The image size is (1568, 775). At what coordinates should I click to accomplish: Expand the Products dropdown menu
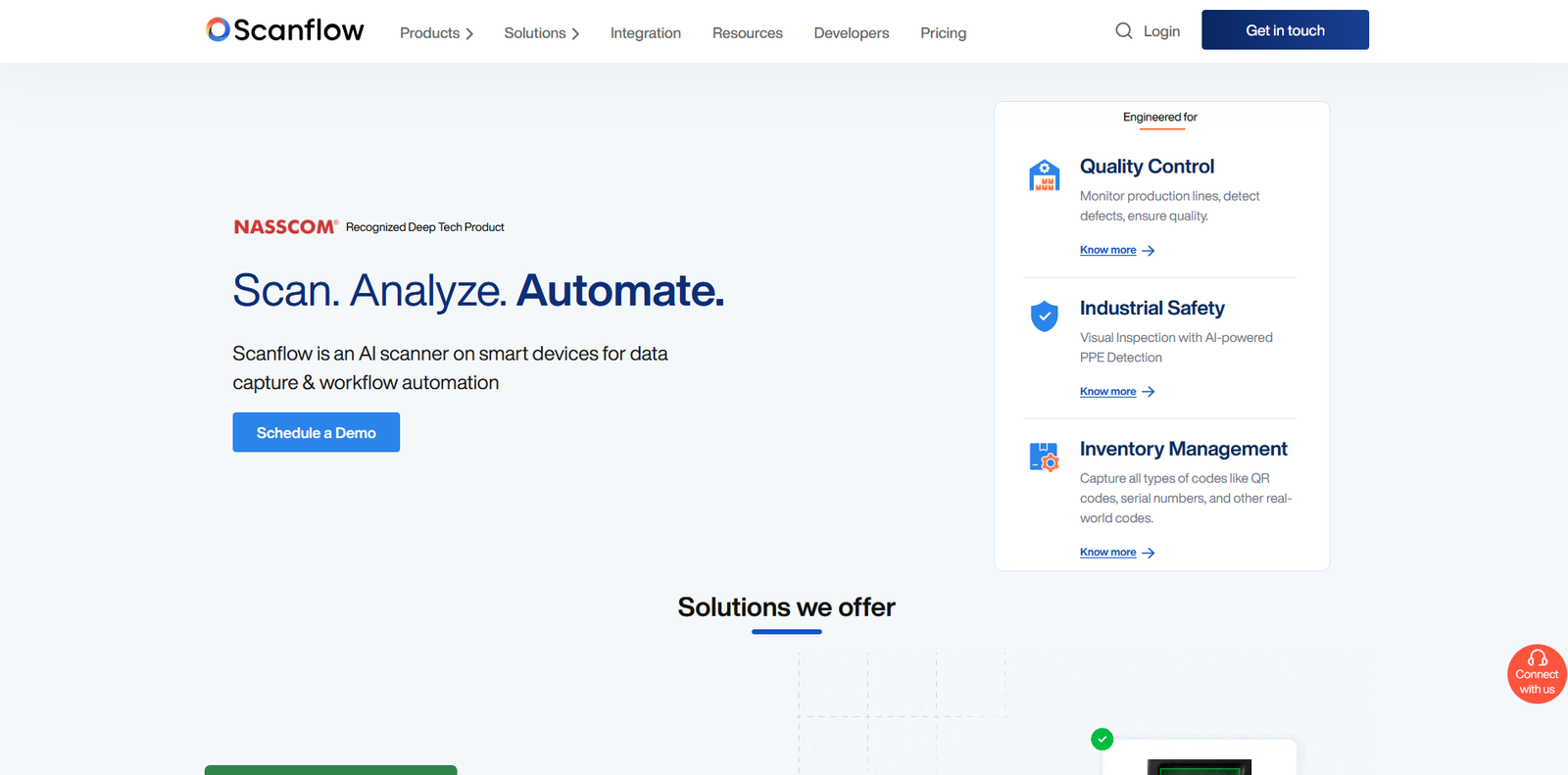coord(436,33)
